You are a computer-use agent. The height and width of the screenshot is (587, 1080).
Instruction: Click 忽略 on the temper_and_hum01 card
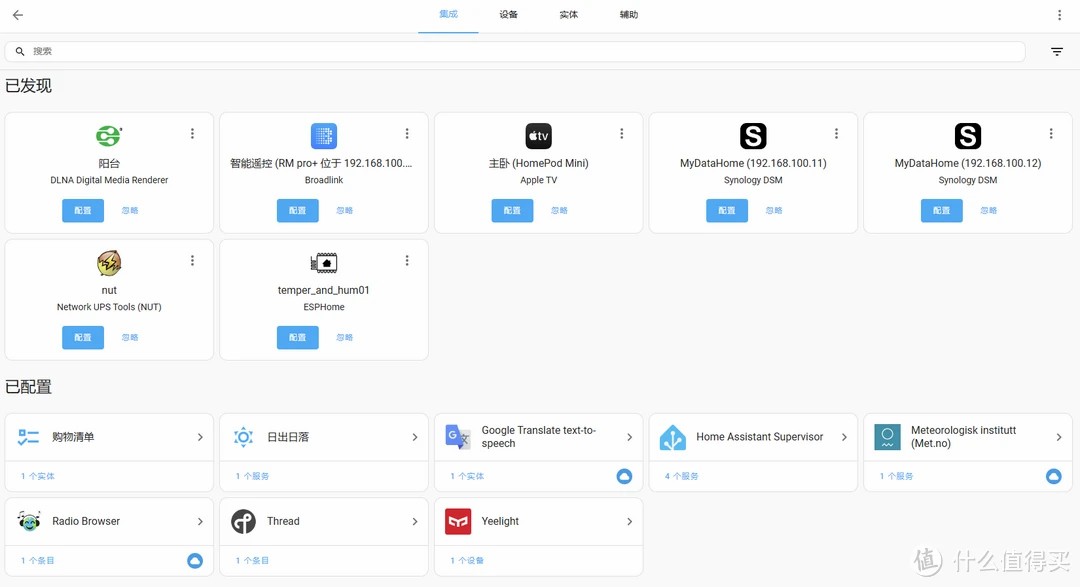[x=345, y=338]
